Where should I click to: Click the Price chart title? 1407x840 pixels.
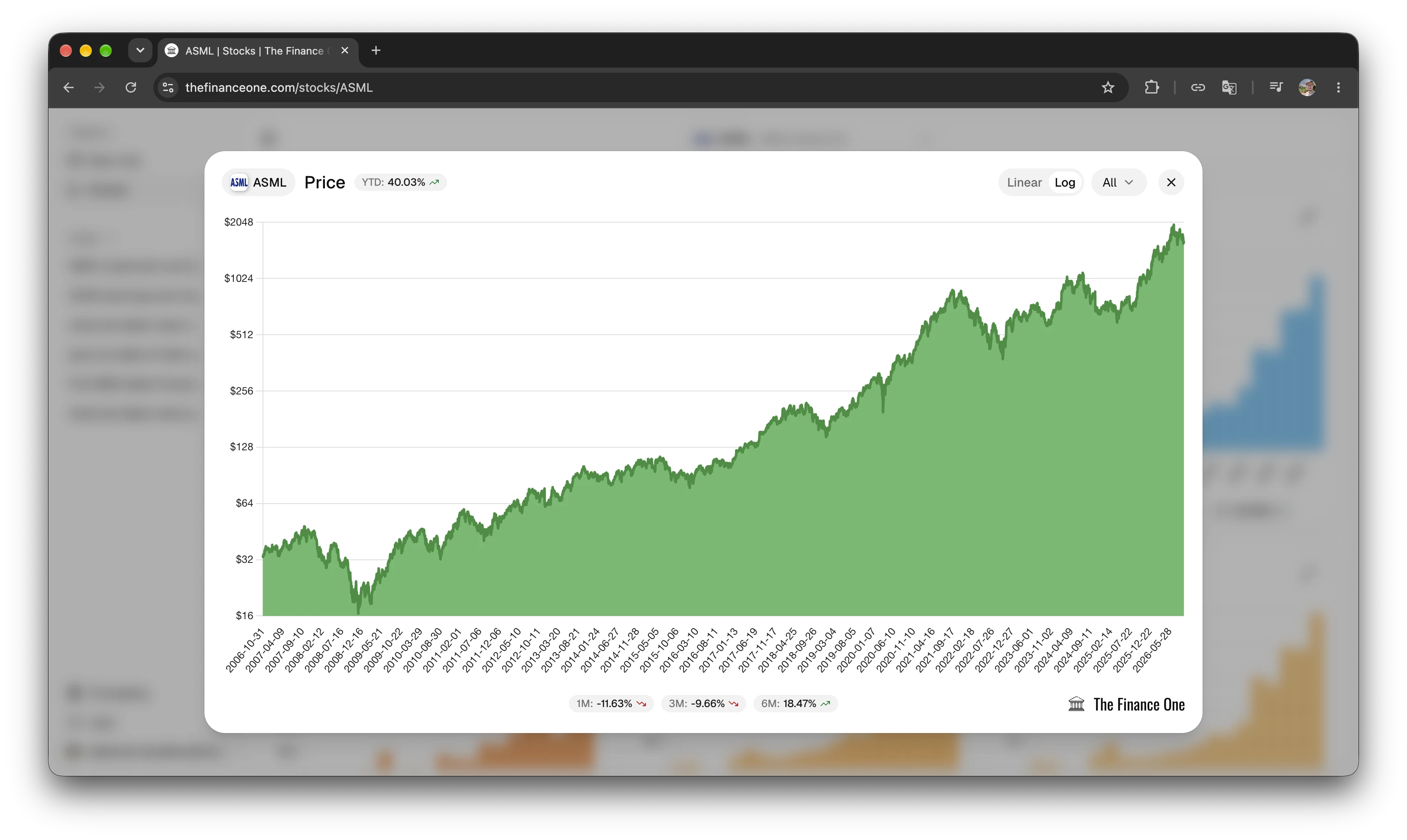point(324,182)
